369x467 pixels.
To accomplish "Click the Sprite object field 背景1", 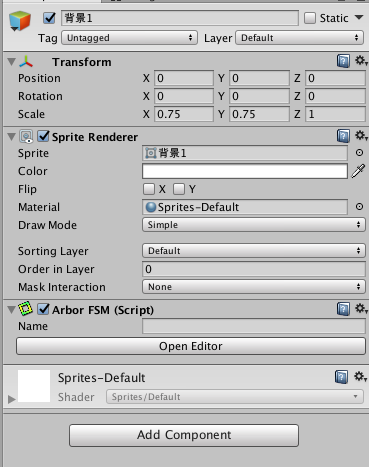I will pos(245,153).
